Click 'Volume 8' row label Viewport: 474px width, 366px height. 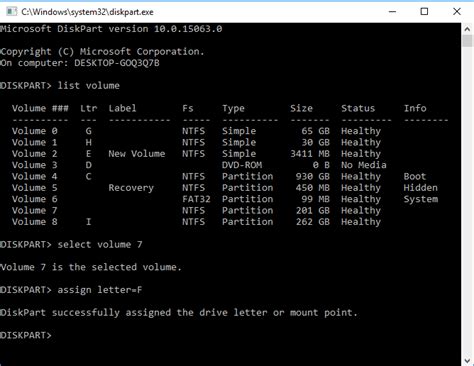click(35, 222)
